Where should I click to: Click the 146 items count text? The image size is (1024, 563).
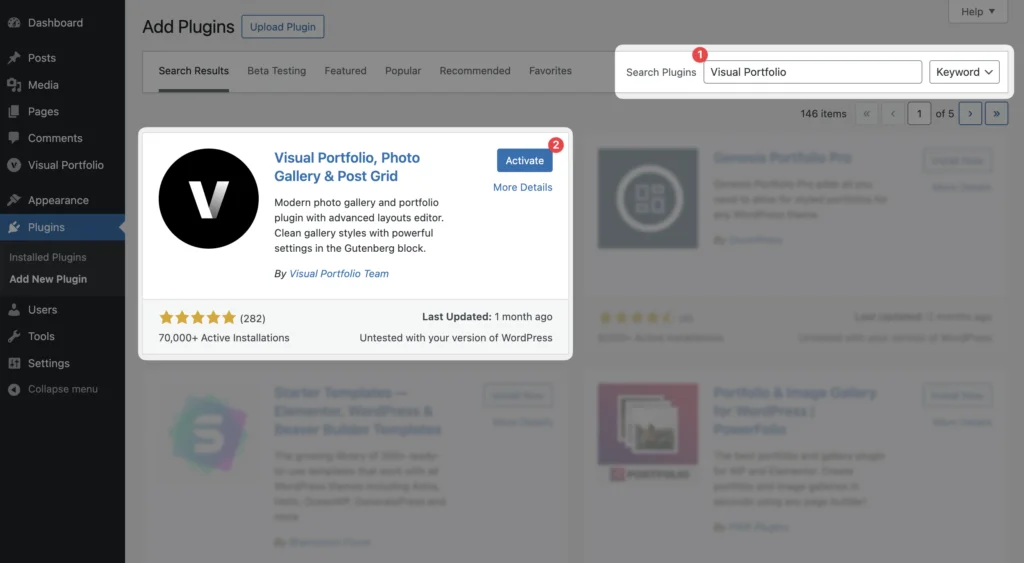tap(823, 114)
